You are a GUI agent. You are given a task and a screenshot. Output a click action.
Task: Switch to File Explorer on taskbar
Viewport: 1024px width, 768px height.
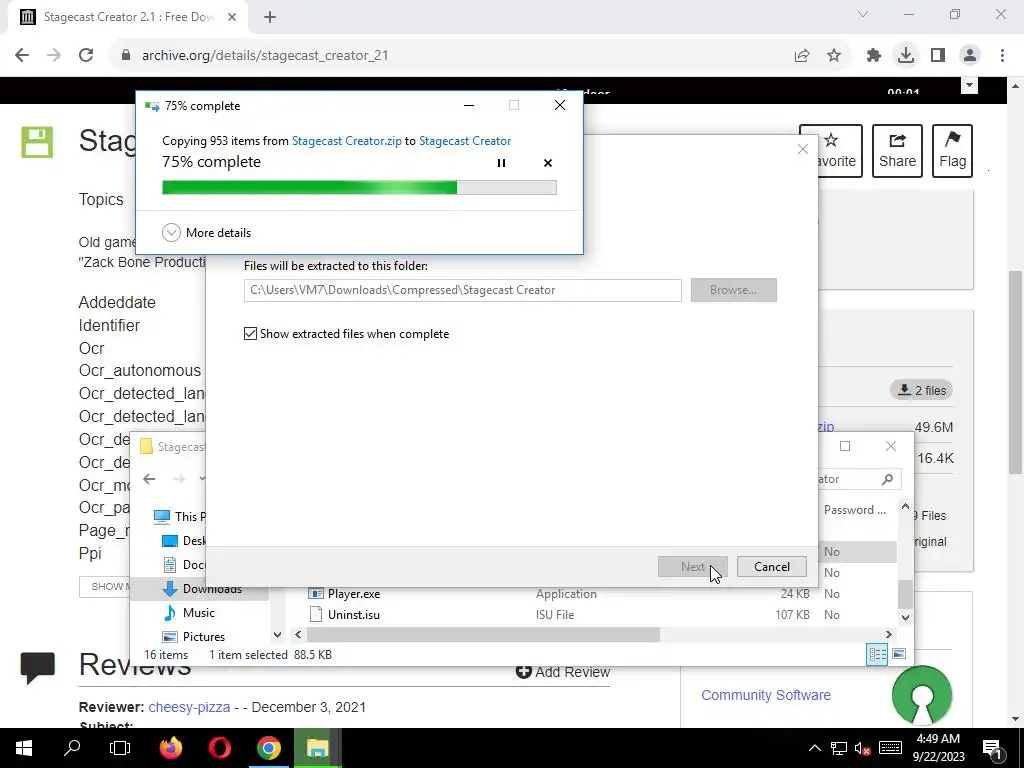317,748
